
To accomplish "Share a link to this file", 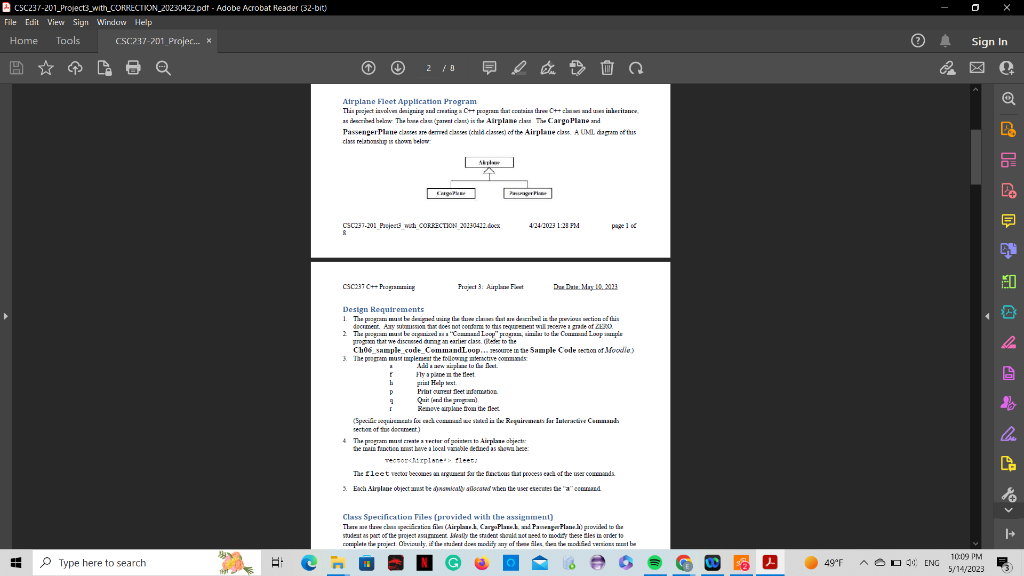I will pos(948,68).
